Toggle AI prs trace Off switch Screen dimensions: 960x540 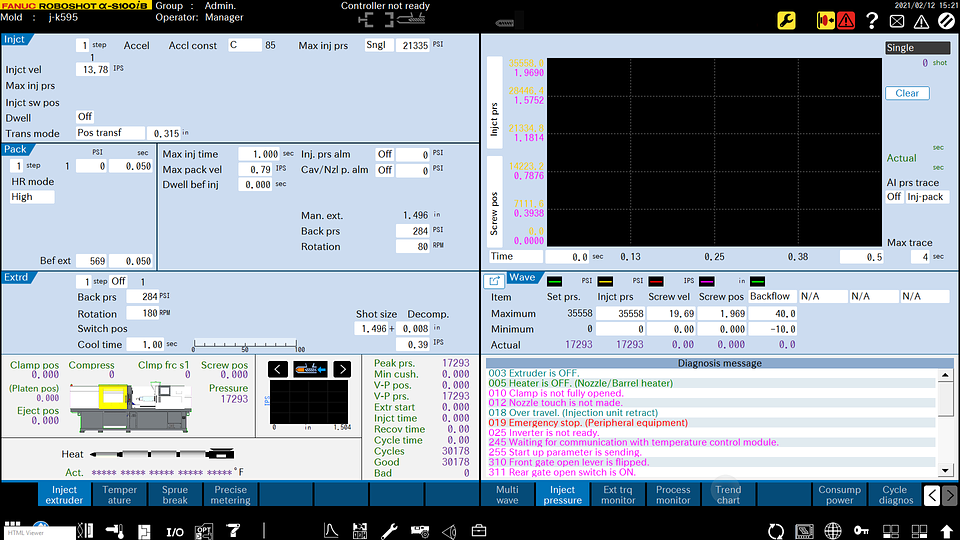click(894, 197)
